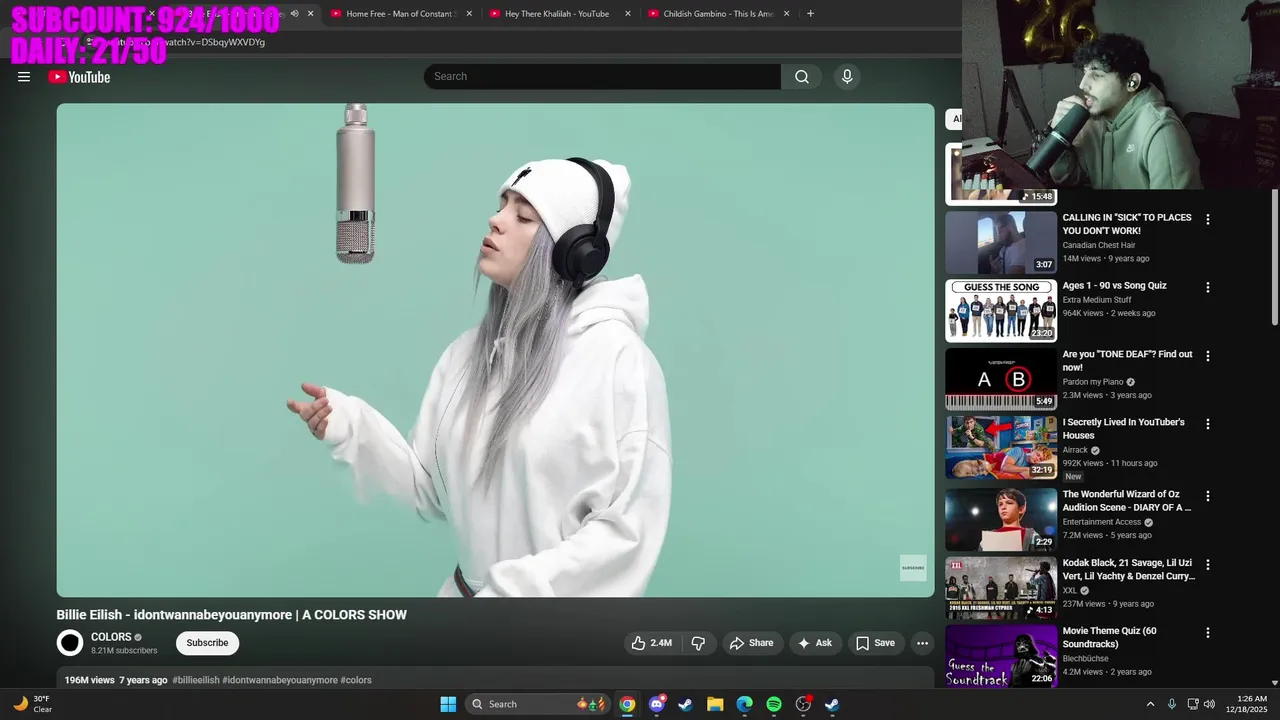1280x720 pixels.
Task: Like the Billie Eilish video
Action: pos(651,643)
